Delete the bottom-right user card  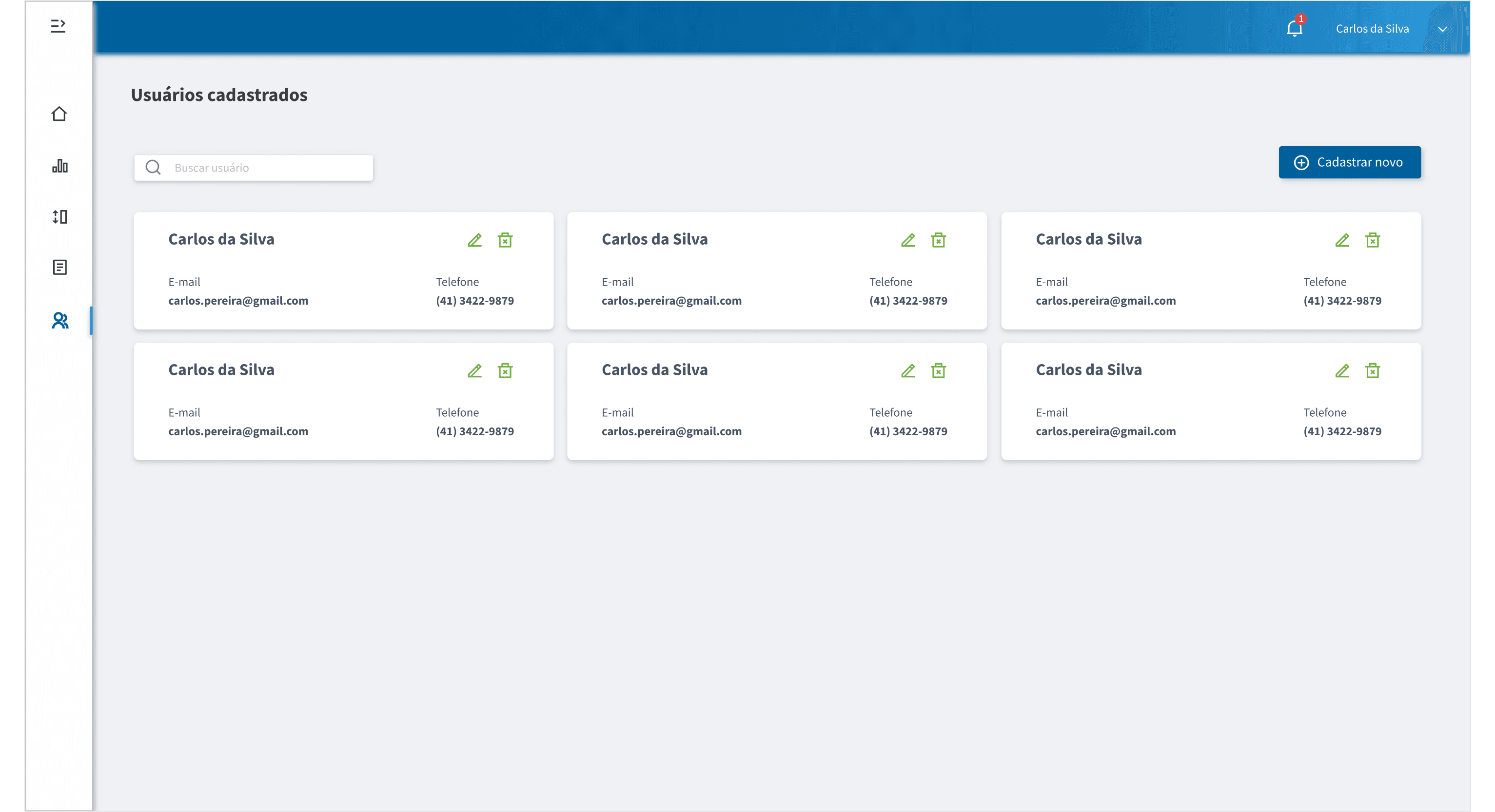1373,370
